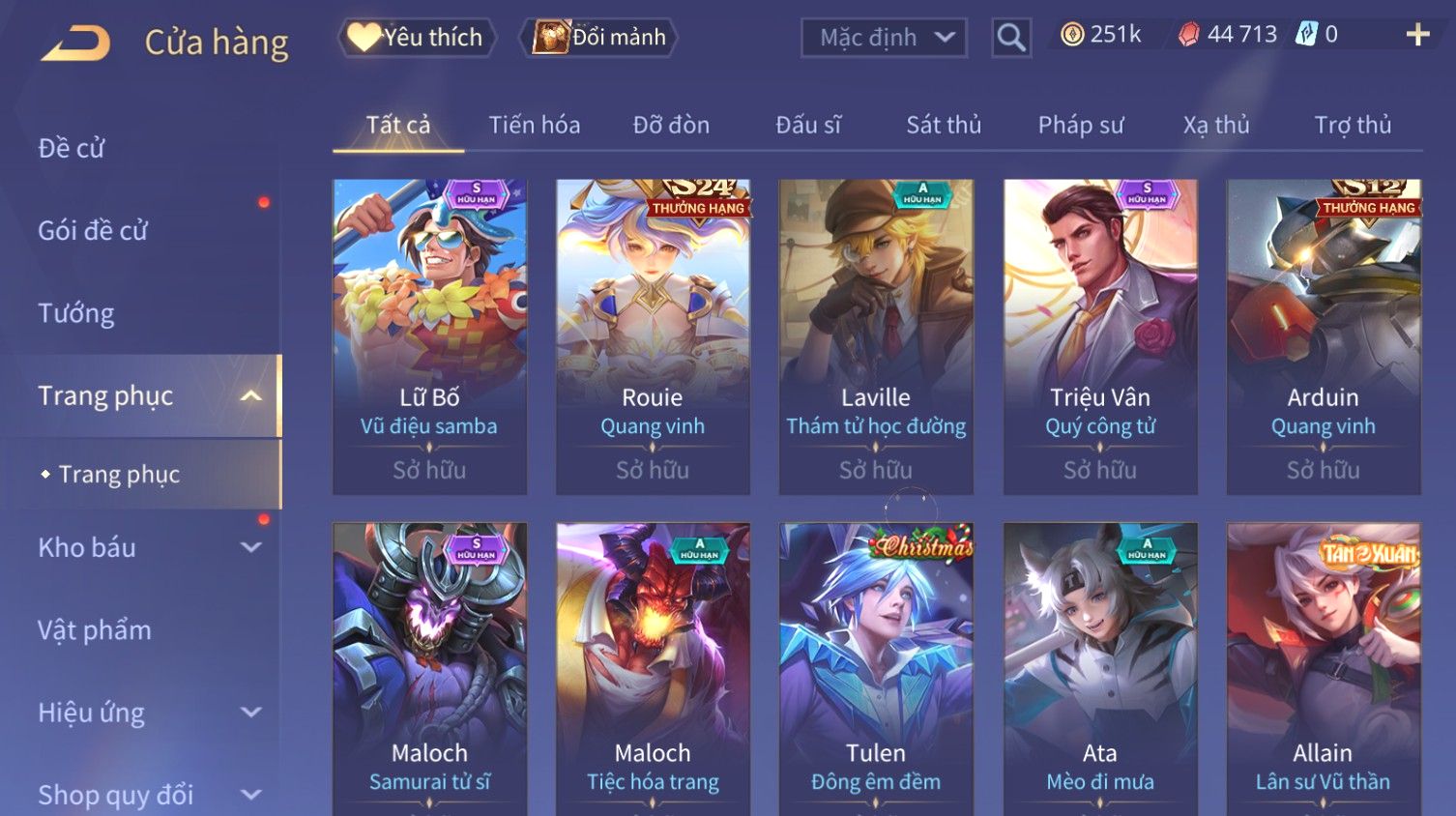1456x816 pixels.
Task: Expand the Kho báu sidebar section
Action: pyautogui.click(x=251, y=547)
